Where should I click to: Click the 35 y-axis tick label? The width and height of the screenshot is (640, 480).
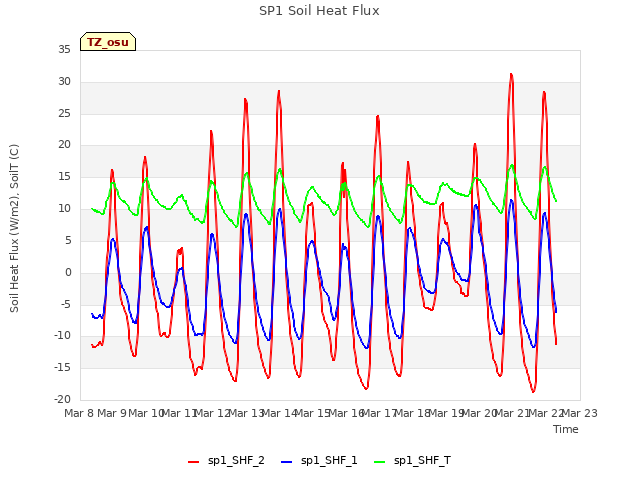click(x=64, y=49)
